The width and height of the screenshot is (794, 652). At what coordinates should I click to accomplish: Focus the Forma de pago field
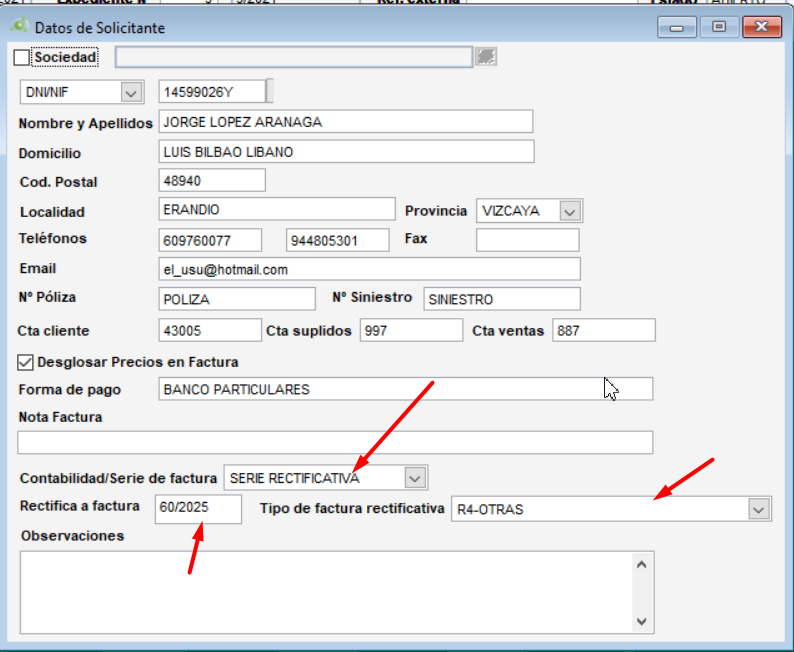pyautogui.click(x=405, y=389)
